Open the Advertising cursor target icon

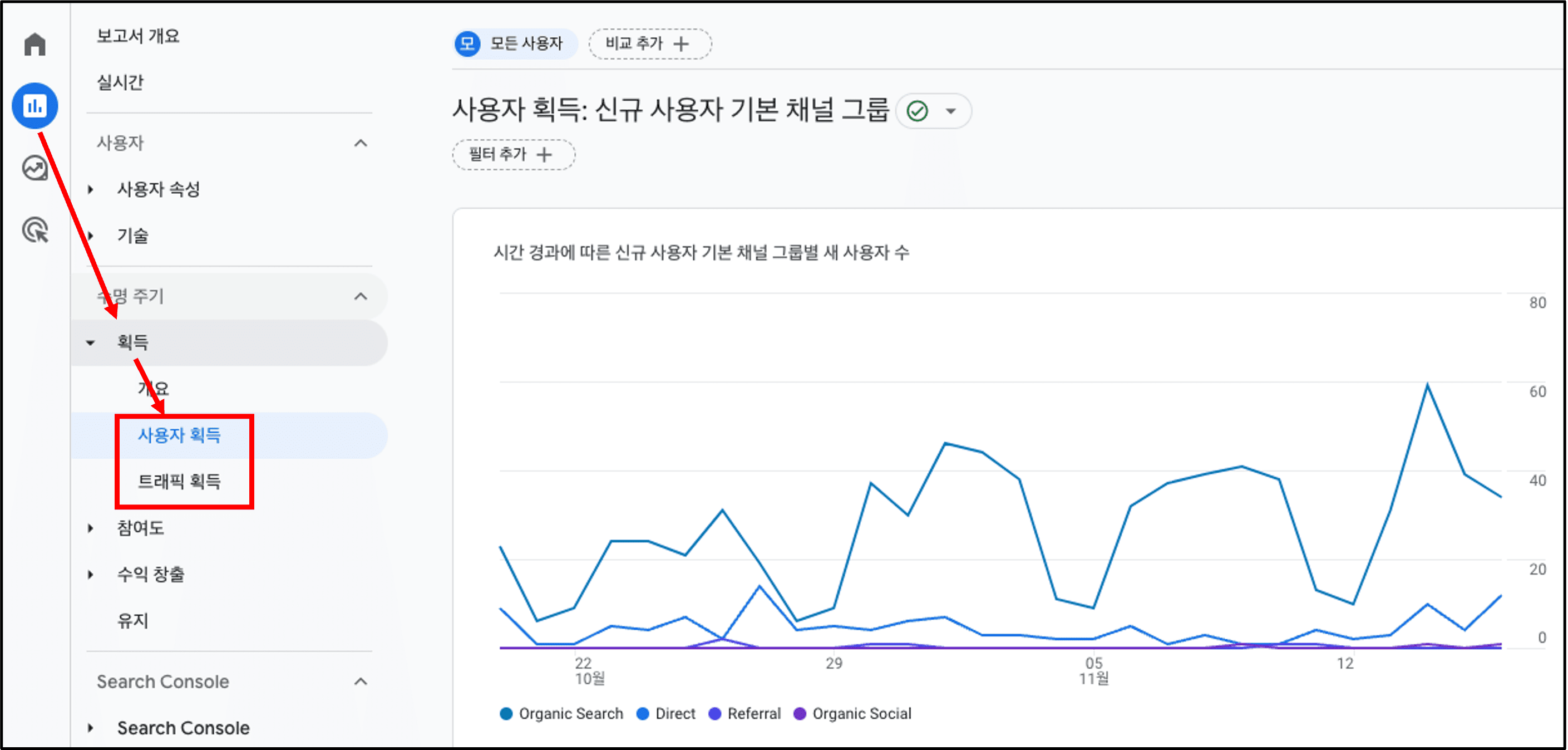[x=35, y=231]
